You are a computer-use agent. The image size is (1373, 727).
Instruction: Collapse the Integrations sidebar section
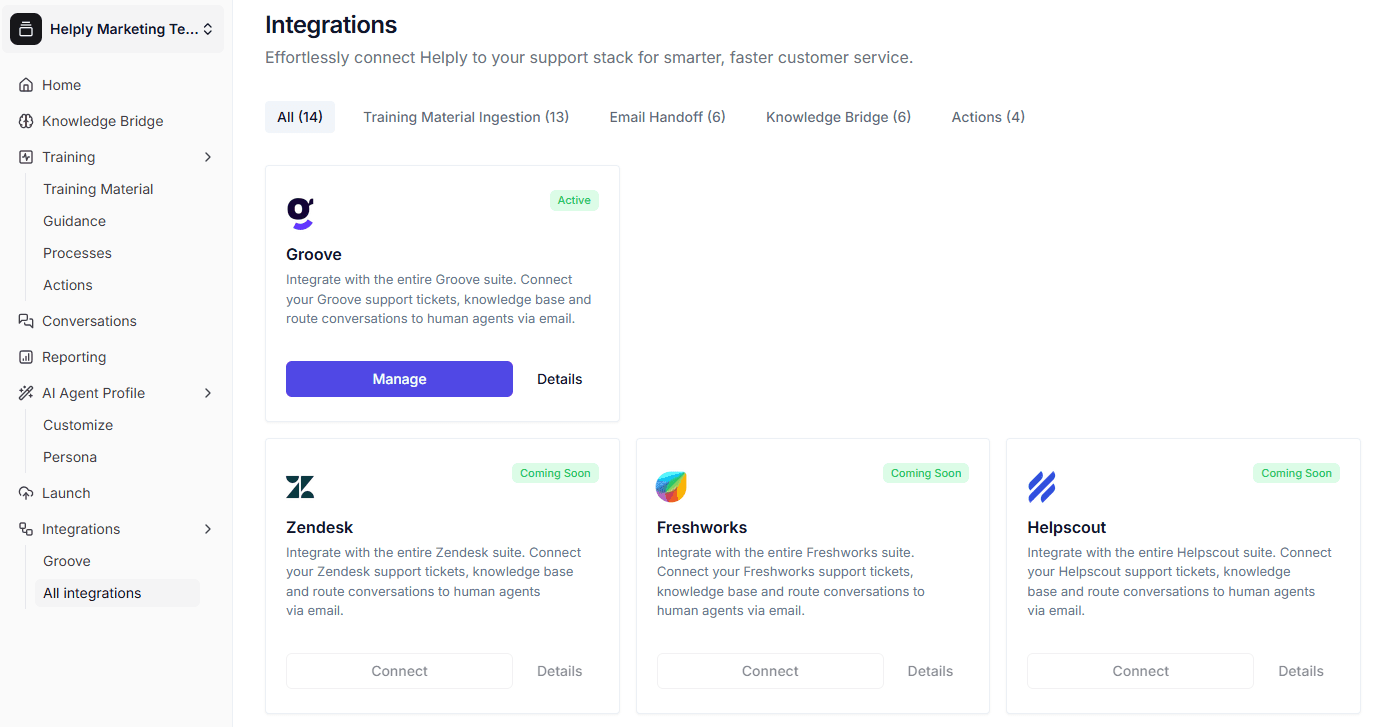click(x=208, y=528)
